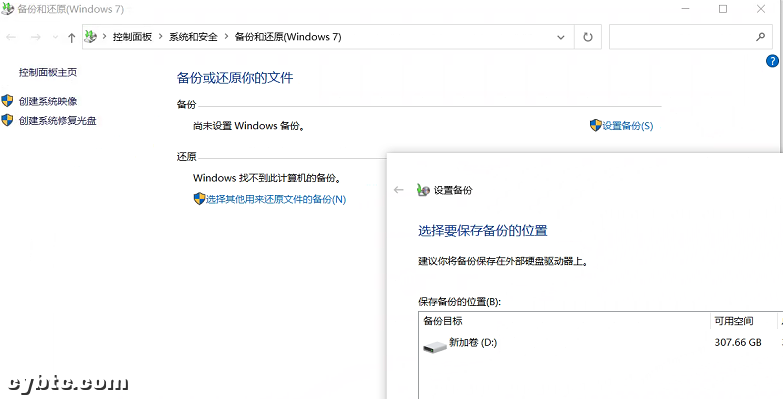Image resolution: width=783 pixels, height=399 pixels.
Task: Open the address bar history dropdown
Action: tap(561, 37)
